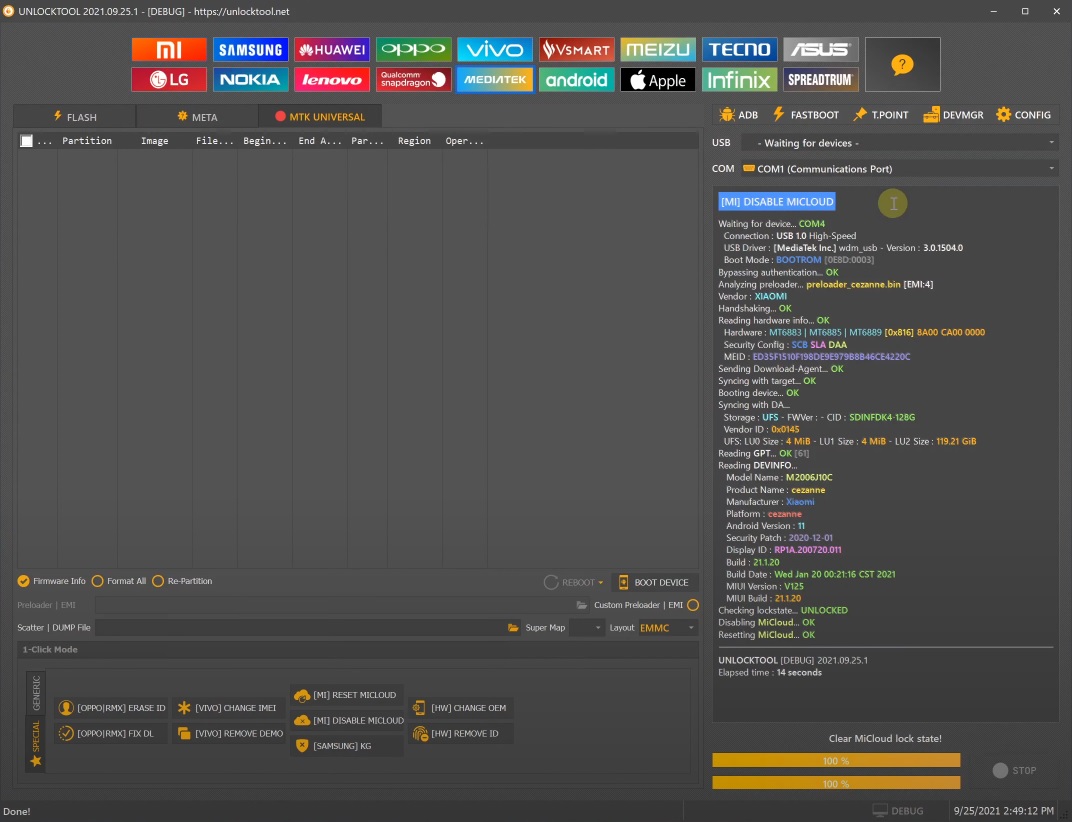Run [HW] REMOVE ID

[x=461, y=733]
